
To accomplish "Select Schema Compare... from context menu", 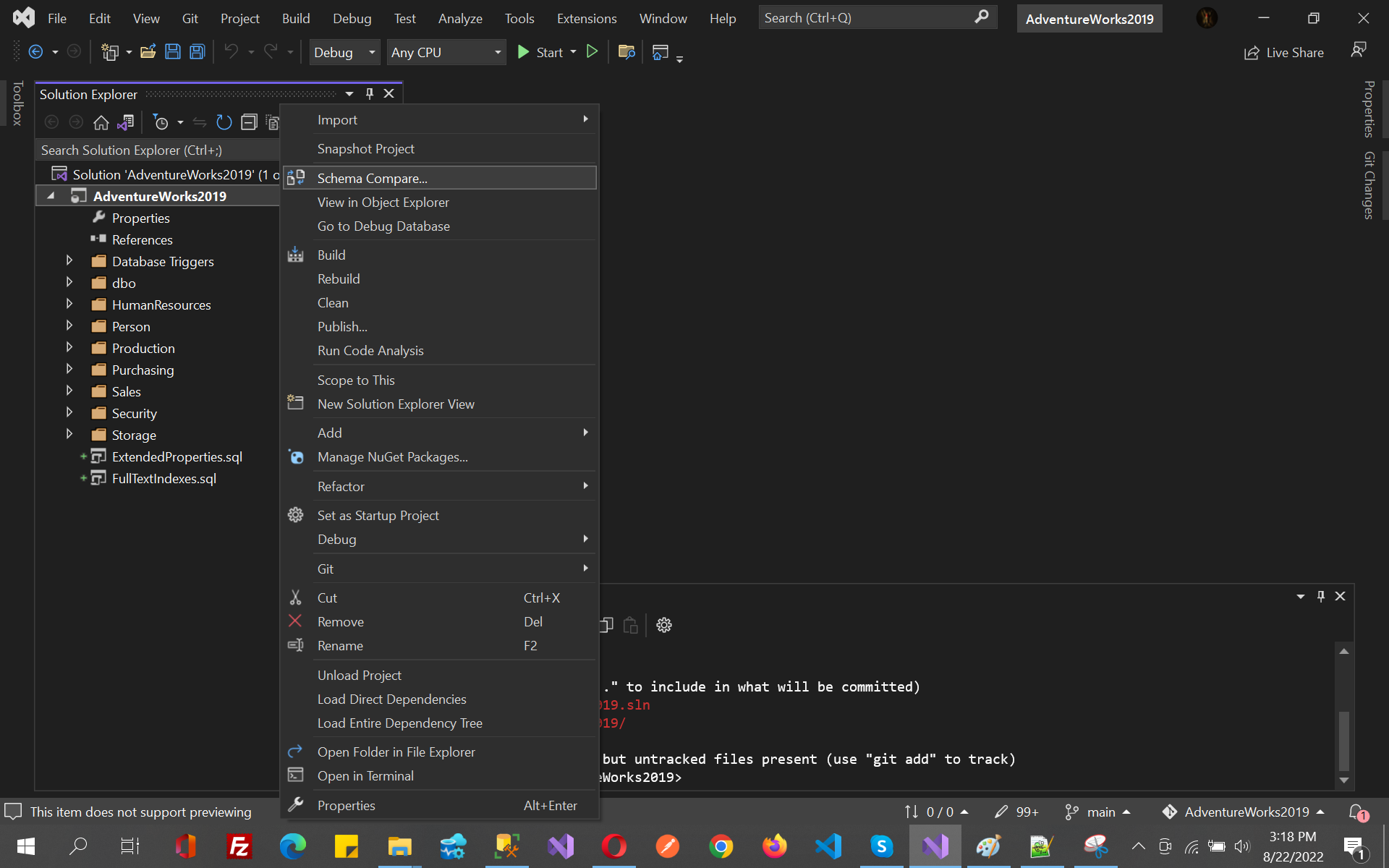I will point(372,178).
